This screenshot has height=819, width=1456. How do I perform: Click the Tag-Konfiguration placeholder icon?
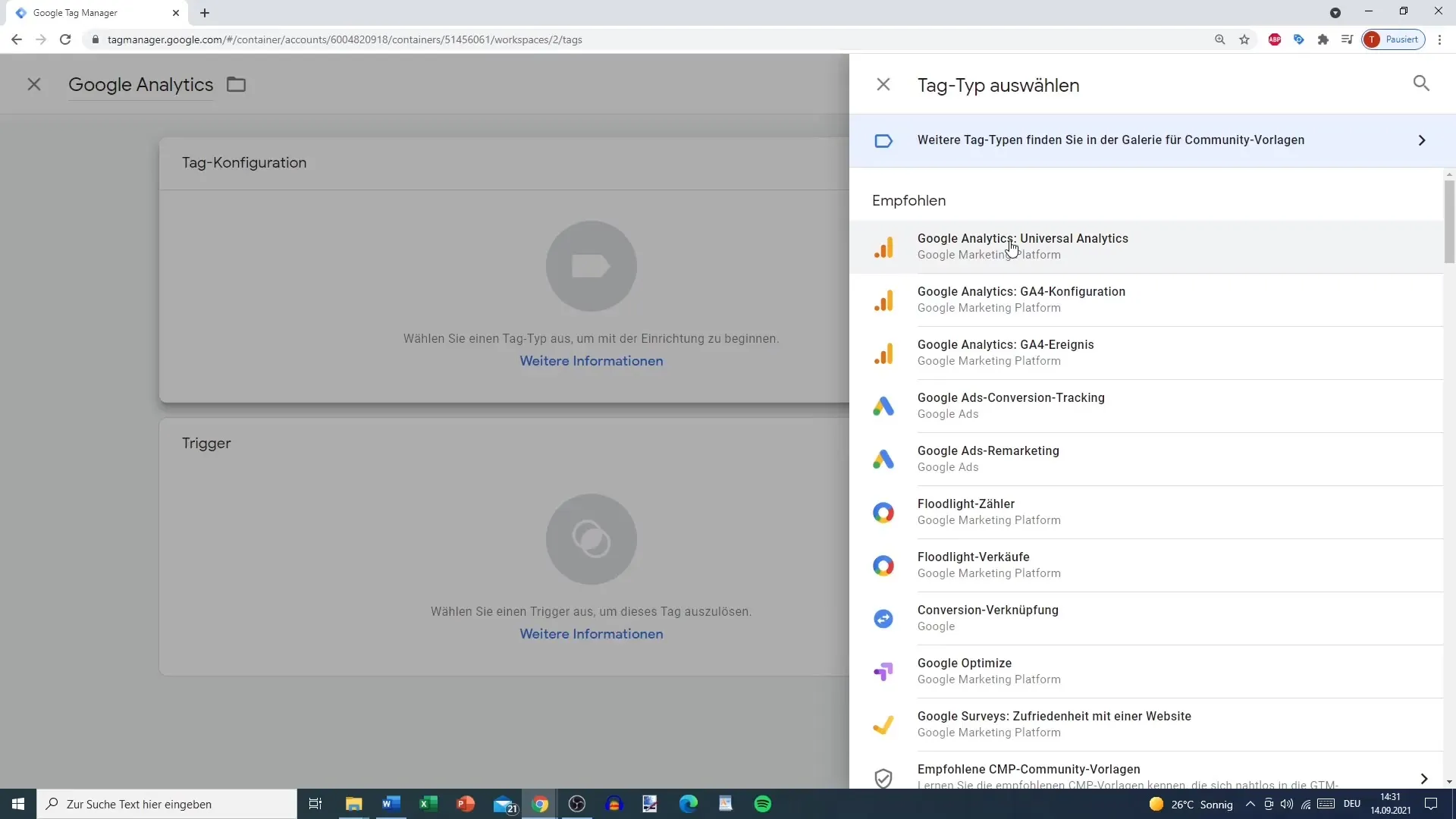point(591,266)
